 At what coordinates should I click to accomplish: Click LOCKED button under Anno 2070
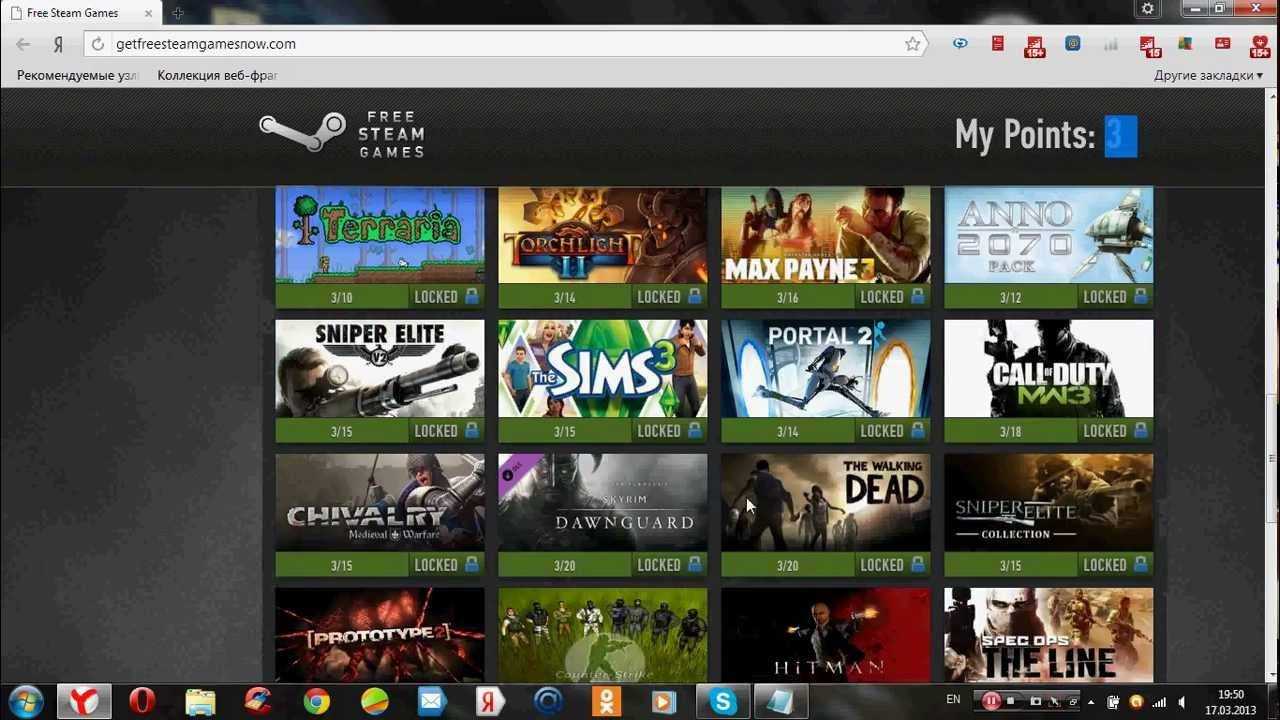coord(1116,296)
